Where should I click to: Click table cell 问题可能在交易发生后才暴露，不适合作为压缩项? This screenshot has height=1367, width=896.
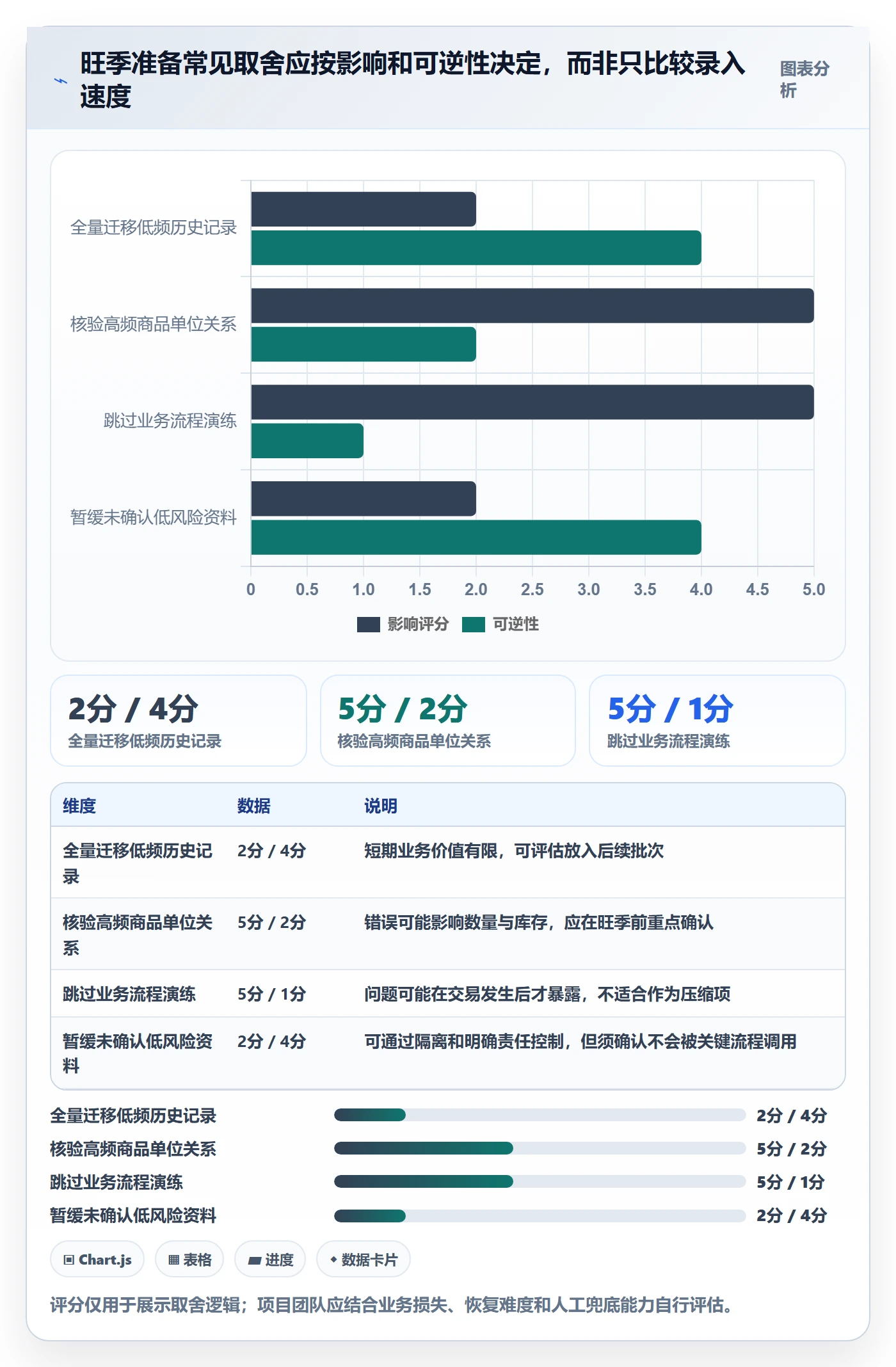coord(547,994)
